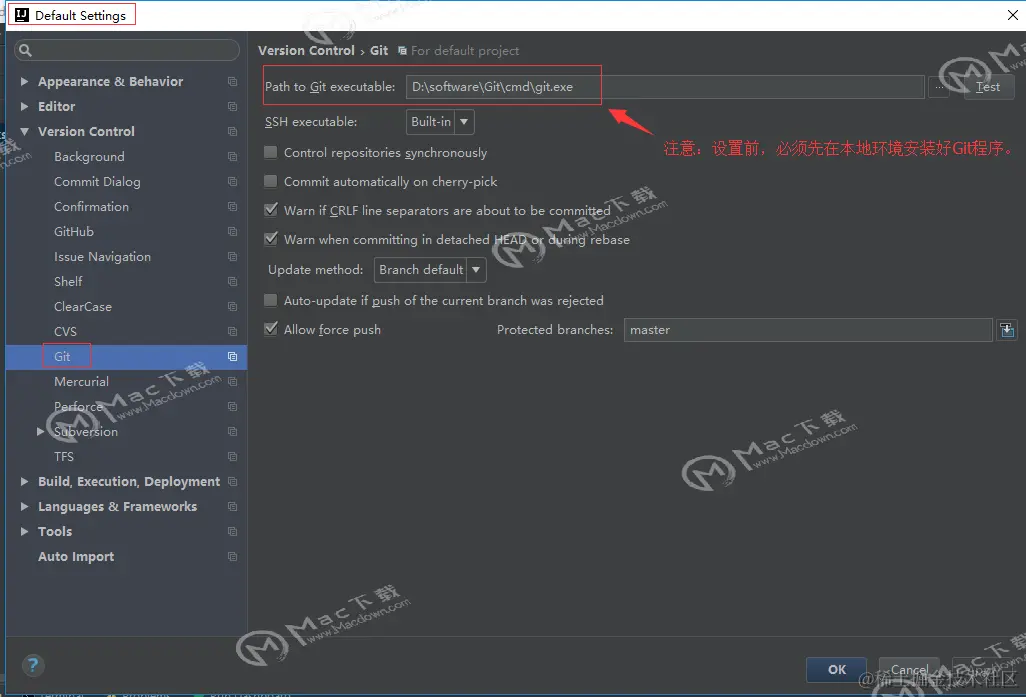Click project-level icon beside Shelf row
Viewport: 1026px width, 697px height.
pyautogui.click(x=232, y=281)
